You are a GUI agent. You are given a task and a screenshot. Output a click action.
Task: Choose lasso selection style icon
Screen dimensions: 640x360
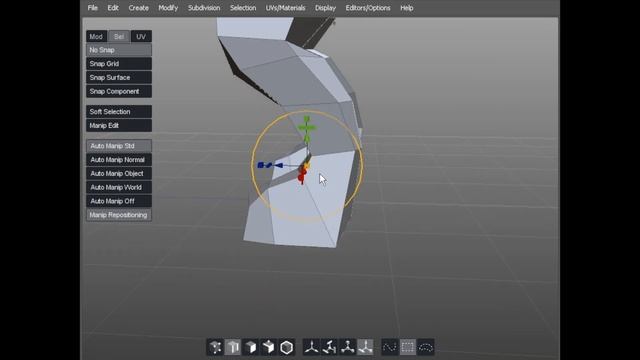click(x=426, y=347)
